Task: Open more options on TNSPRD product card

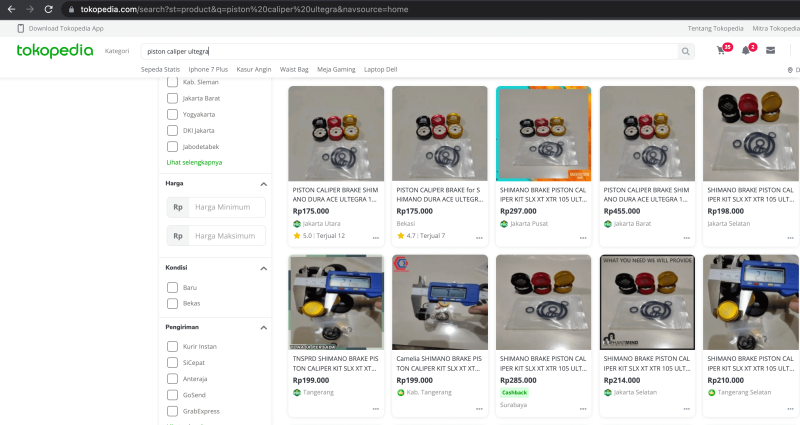Action: click(376, 409)
